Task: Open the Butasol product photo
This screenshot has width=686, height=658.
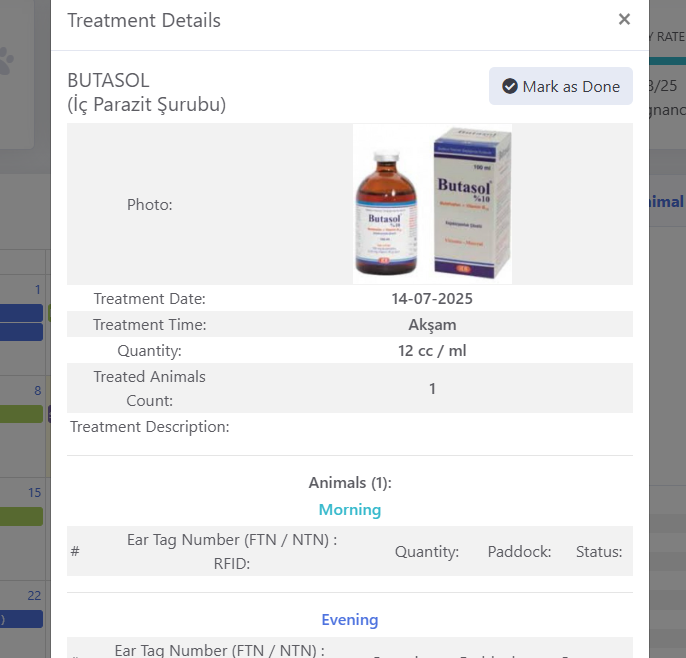Action: [x=432, y=204]
